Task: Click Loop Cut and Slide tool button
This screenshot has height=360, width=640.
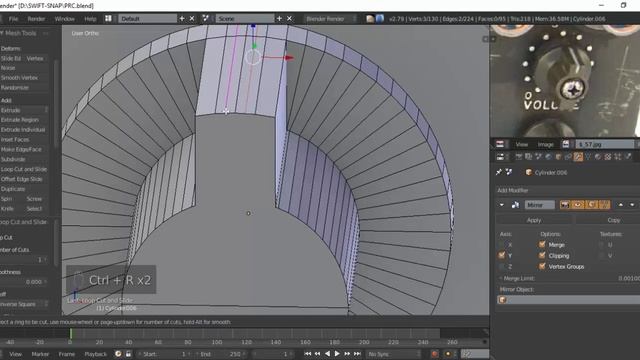Action: pyautogui.click(x=24, y=169)
